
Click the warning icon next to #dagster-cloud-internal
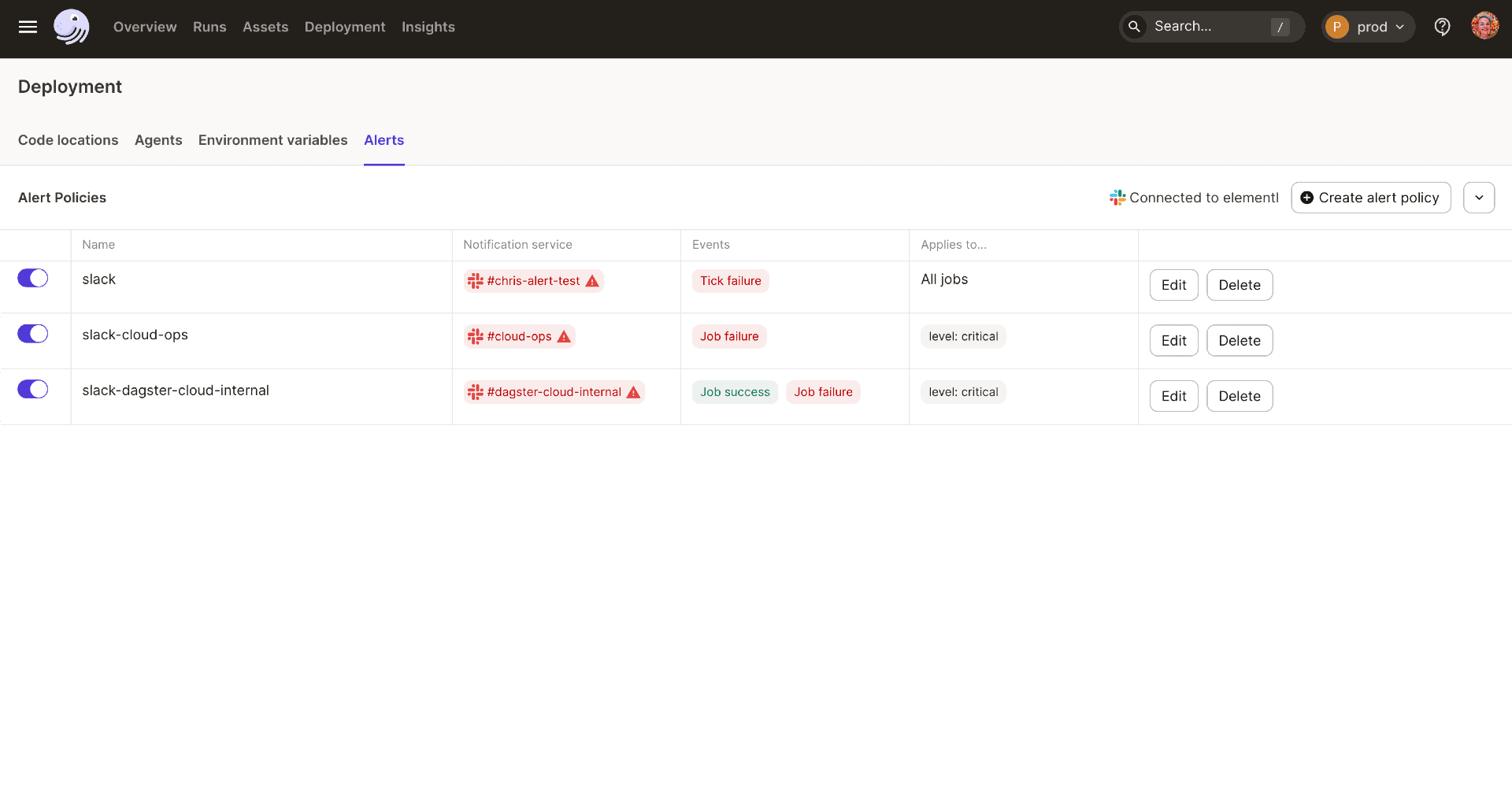634,391
